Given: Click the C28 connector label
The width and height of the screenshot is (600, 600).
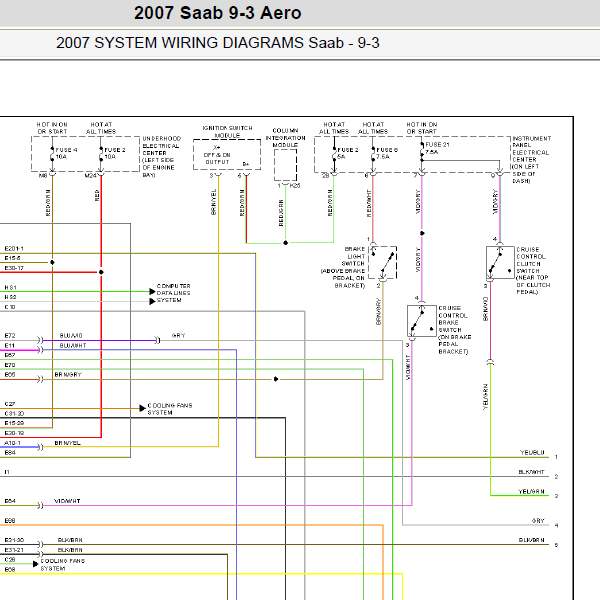Looking at the screenshot, I should pos(10,559).
